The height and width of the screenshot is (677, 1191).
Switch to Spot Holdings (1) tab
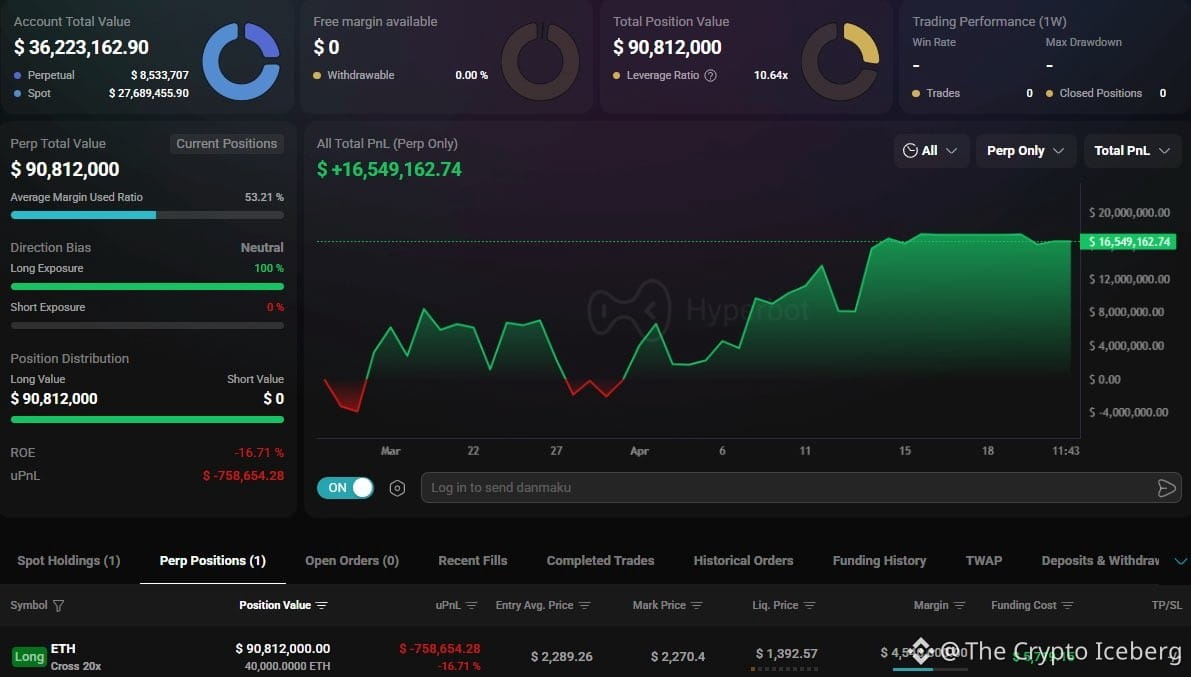pos(68,561)
